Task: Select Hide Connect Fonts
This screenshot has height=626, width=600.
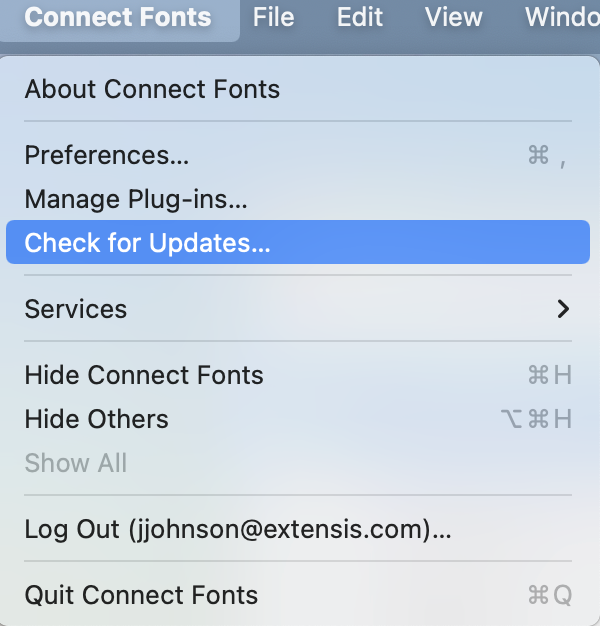Action: 144,375
